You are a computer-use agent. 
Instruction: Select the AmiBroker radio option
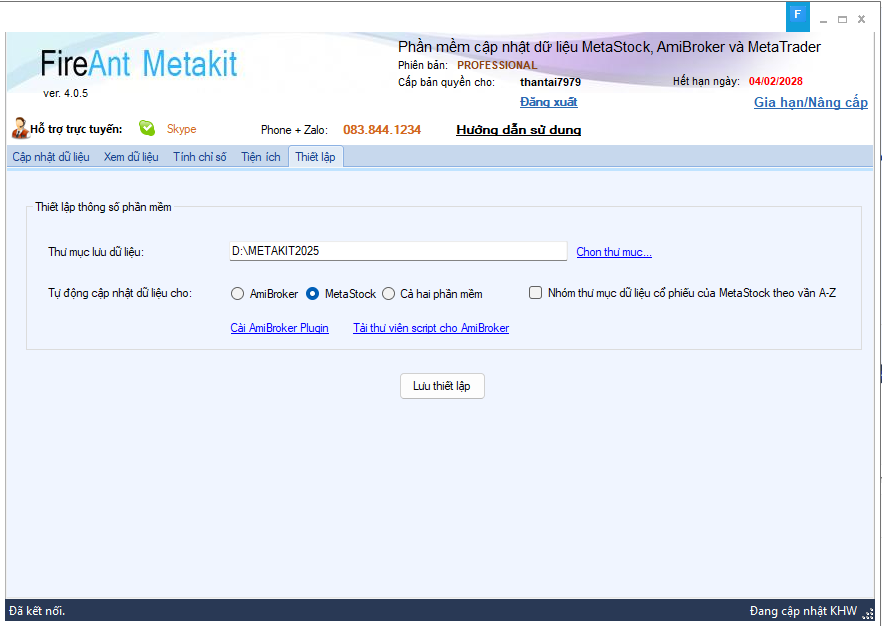[238, 294]
